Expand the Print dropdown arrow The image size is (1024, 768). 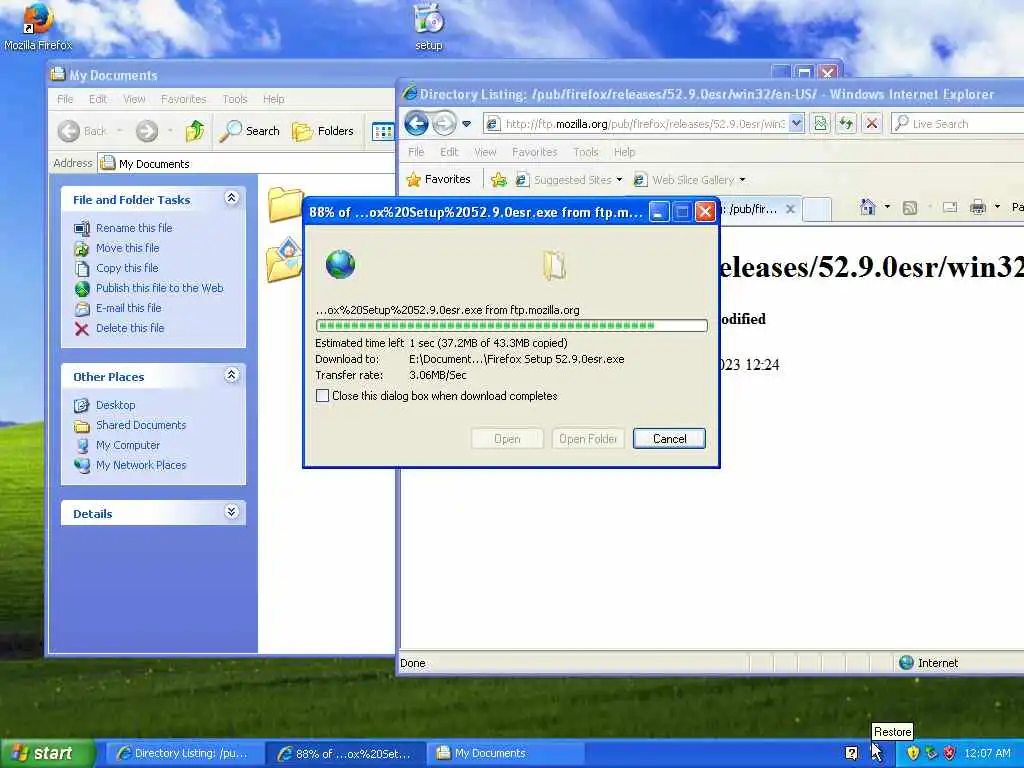997,207
